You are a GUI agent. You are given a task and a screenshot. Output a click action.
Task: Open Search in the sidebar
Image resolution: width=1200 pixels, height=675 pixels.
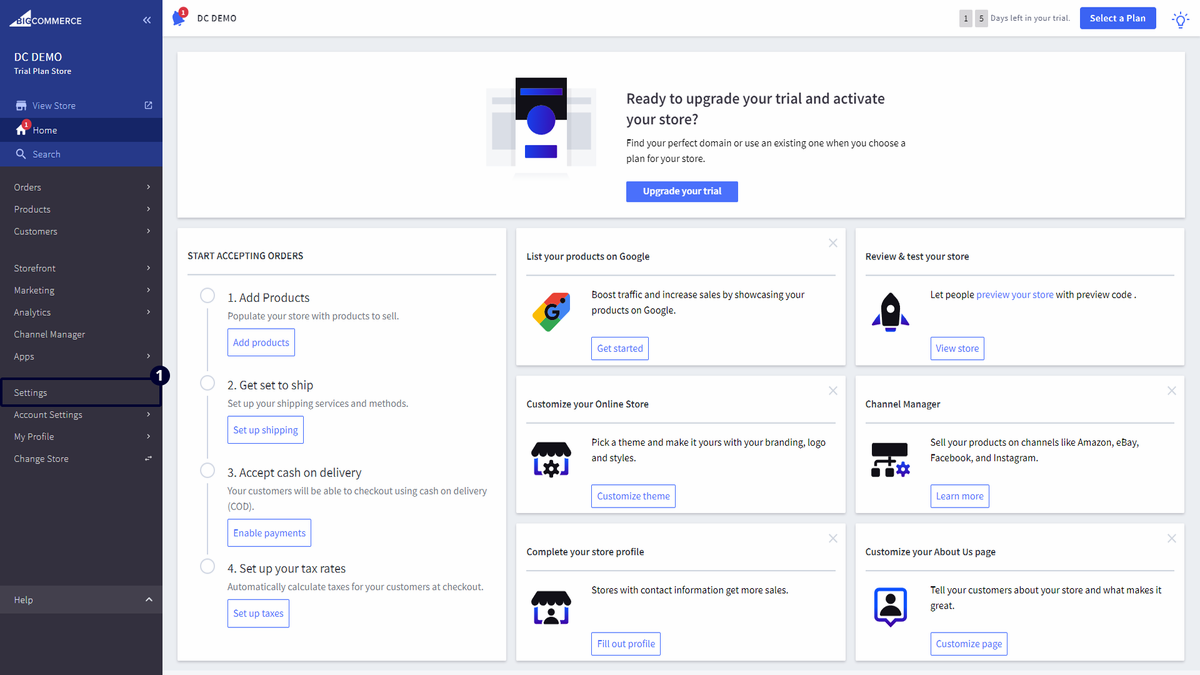[x=81, y=154]
